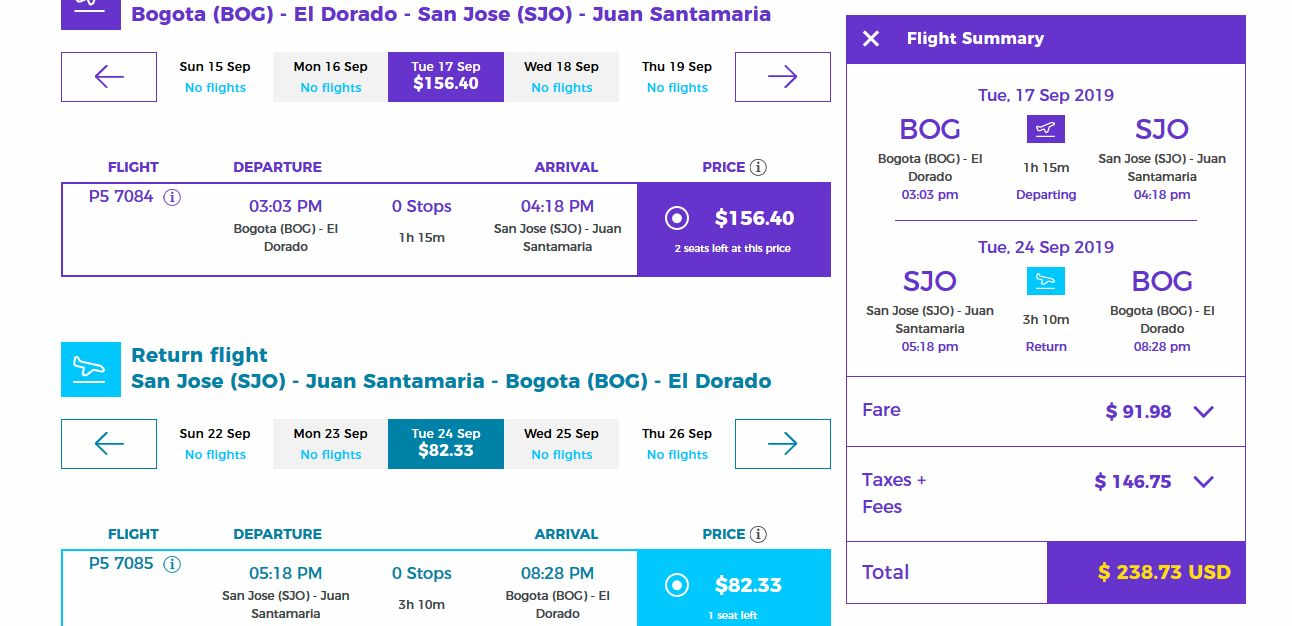
Task: Click info icon beside departure PRICE header
Action: coord(758,167)
